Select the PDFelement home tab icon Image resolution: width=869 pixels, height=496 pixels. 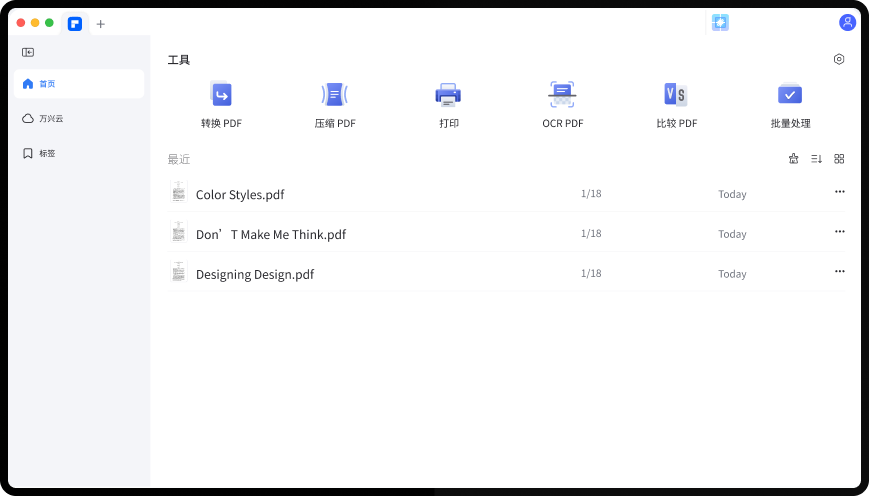point(75,24)
